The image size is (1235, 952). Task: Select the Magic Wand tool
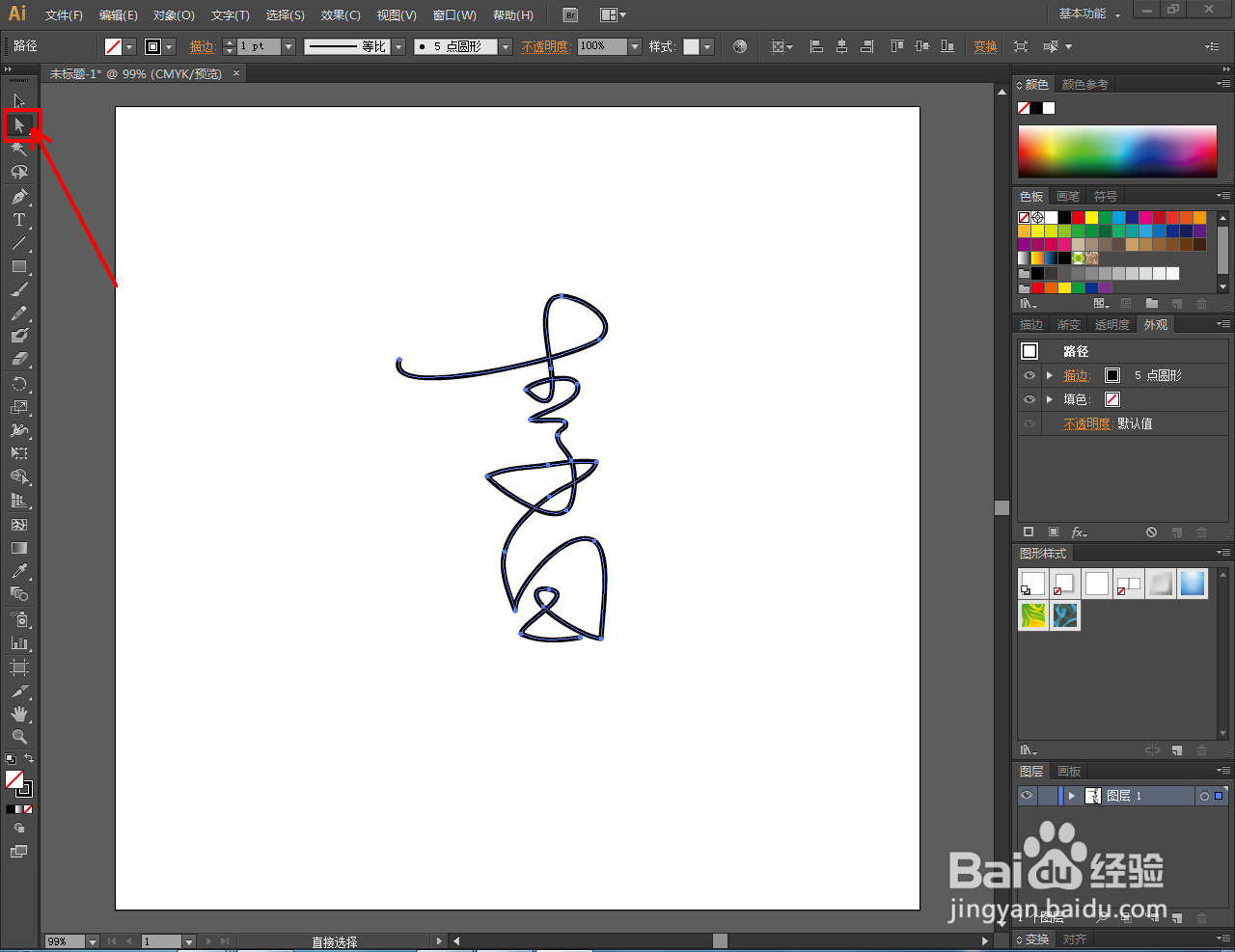(x=19, y=149)
